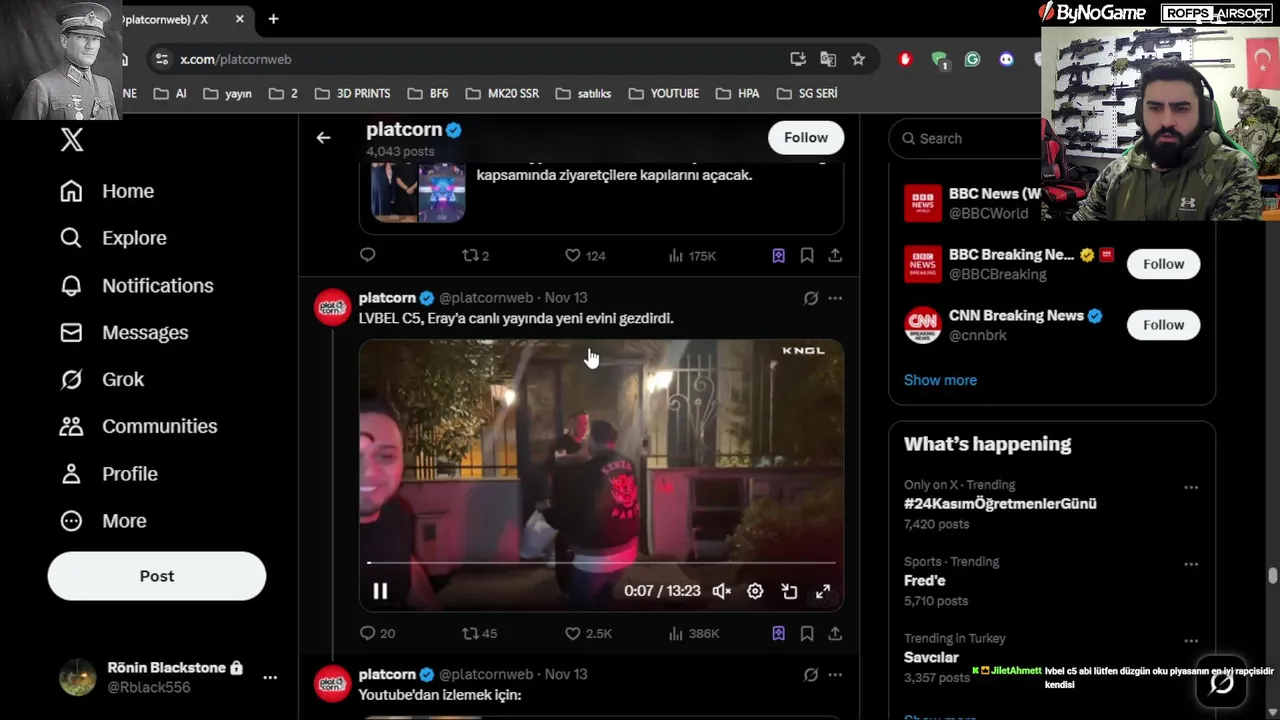Open more options on LVBEL C5 post
The width and height of the screenshot is (1280, 720).
pos(835,298)
